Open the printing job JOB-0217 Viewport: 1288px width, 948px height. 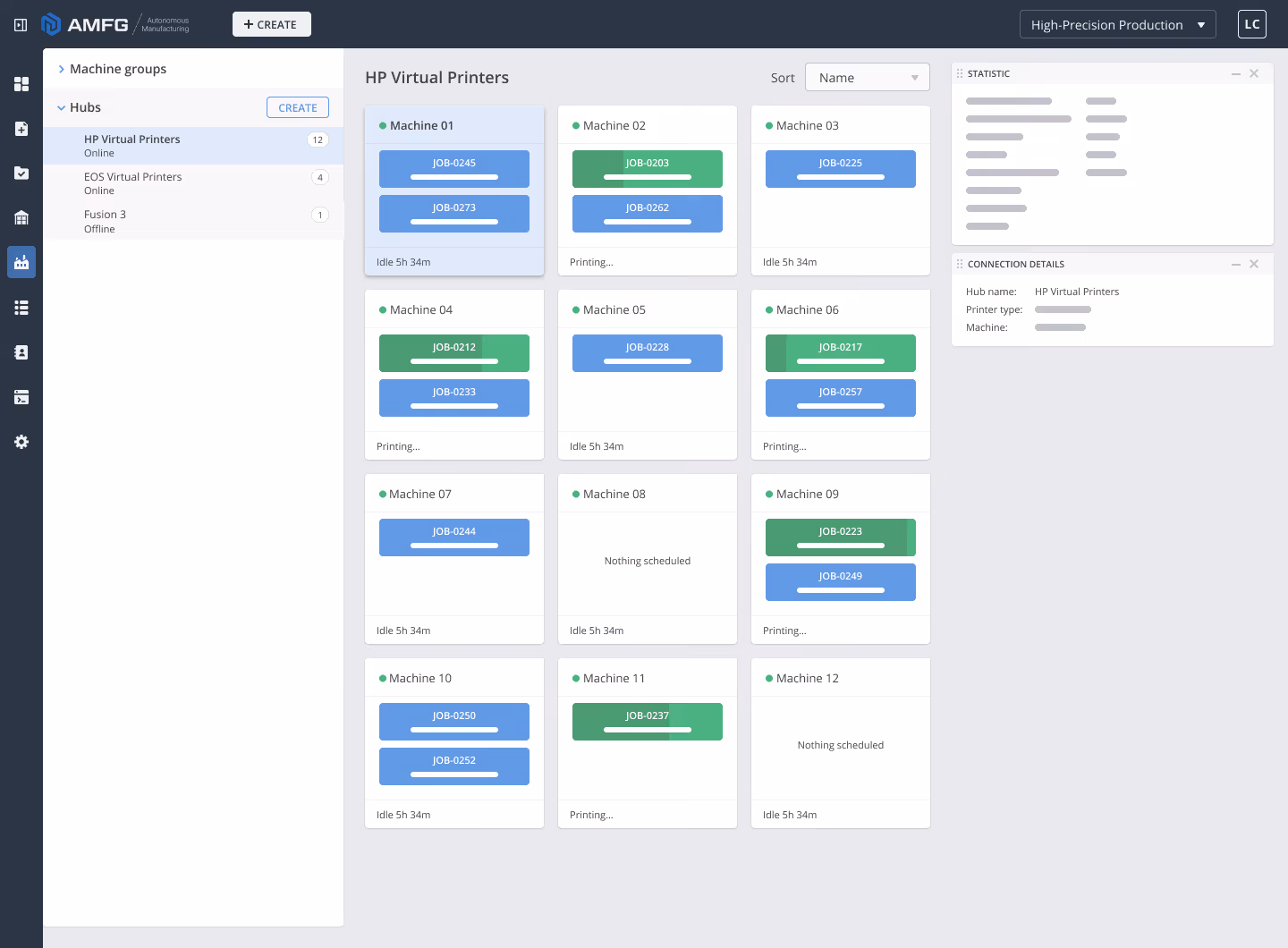(x=841, y=353)
